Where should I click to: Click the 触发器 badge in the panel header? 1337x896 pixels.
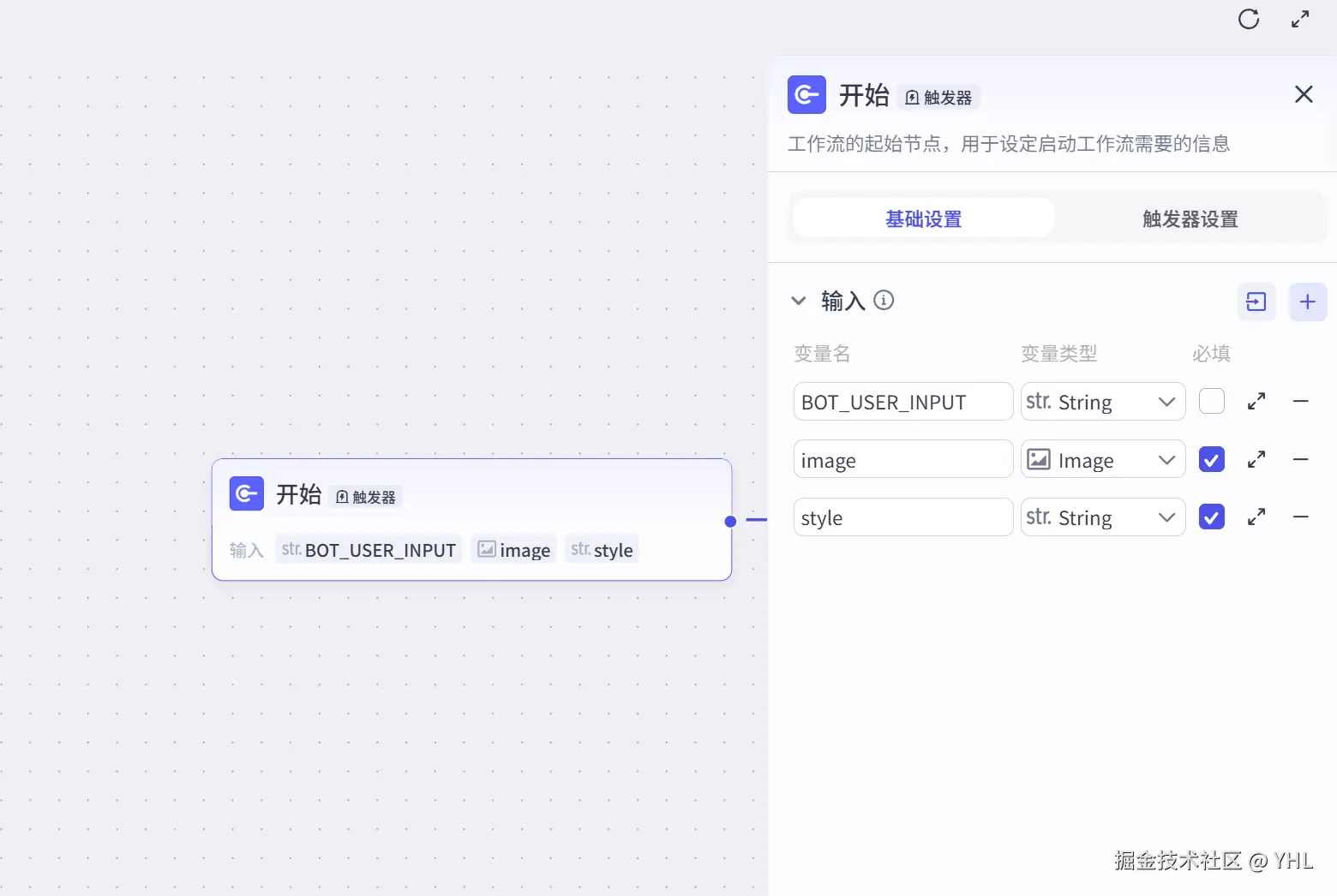pyautogui.click(x=938, y=98)
